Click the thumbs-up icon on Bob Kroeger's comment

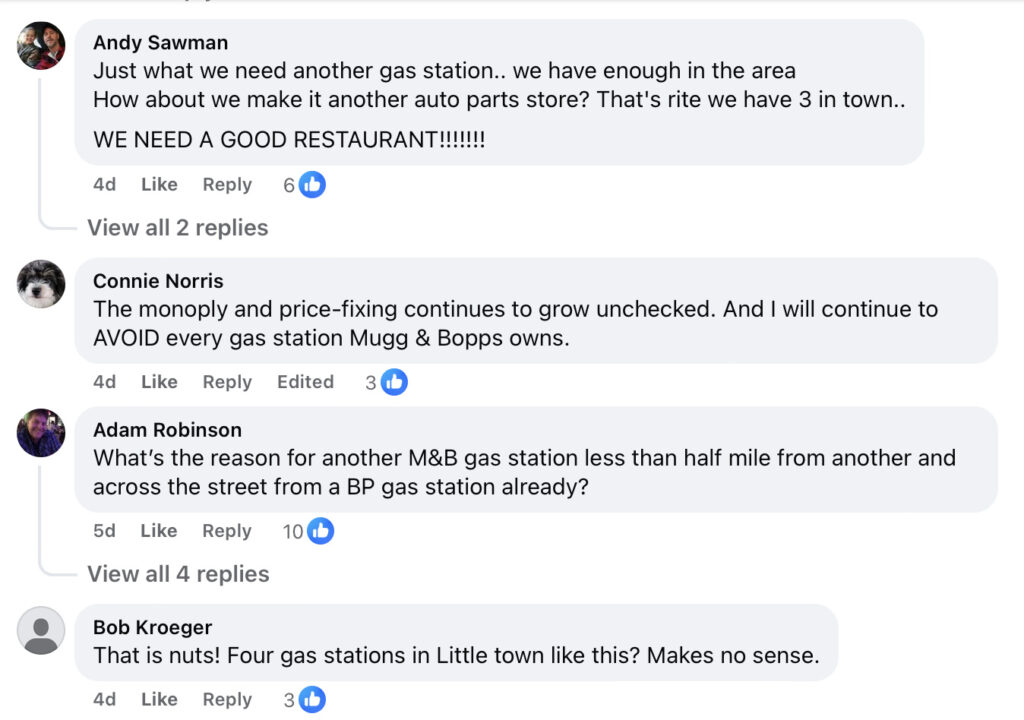tap(311, 699)
